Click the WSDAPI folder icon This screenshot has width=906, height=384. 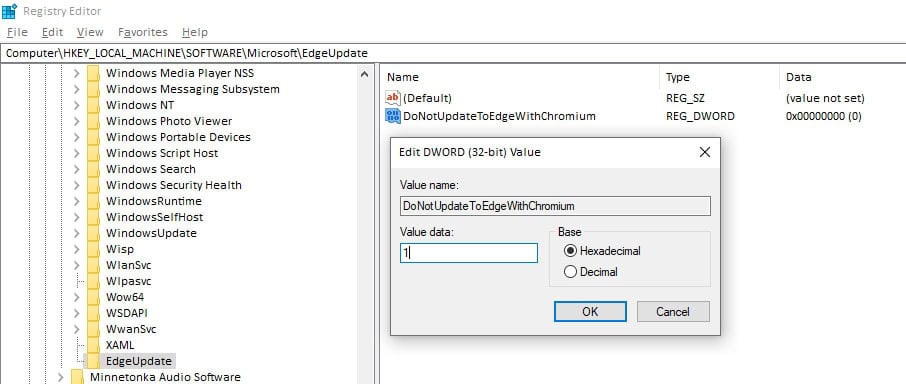[93, 313]
